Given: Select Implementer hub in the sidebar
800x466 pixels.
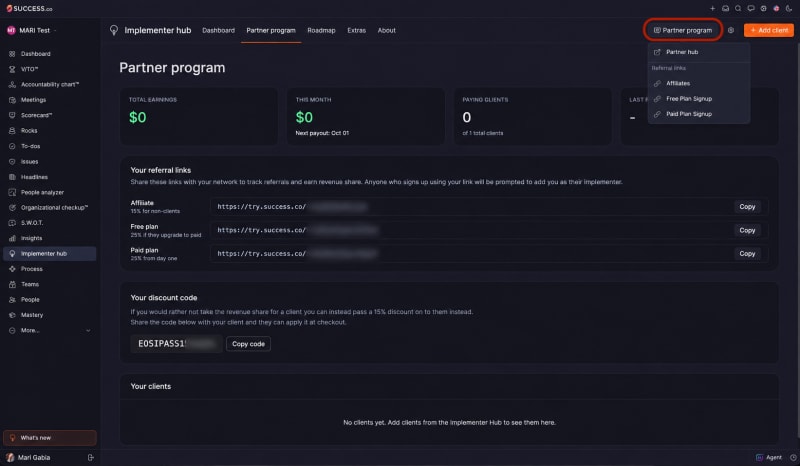Looking at the screenshot, I should 49,253.
